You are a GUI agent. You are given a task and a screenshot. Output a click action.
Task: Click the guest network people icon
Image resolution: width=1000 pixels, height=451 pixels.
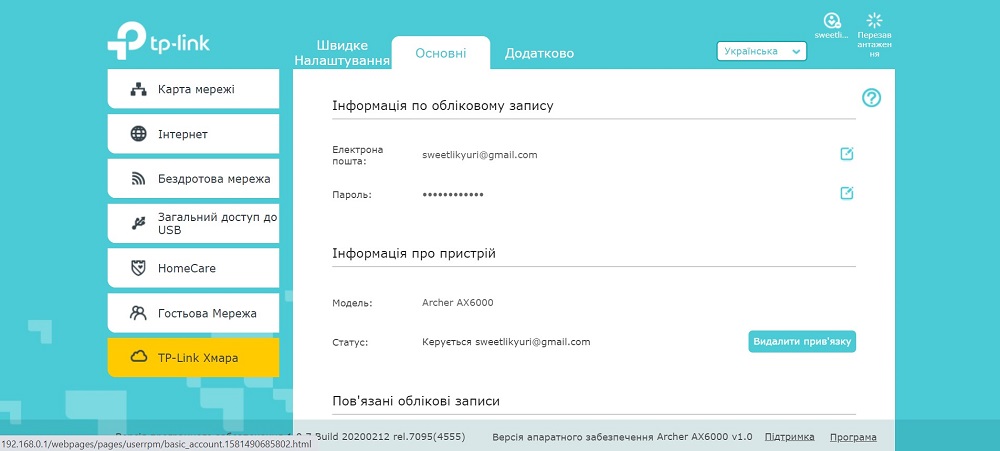click(138, 313)
